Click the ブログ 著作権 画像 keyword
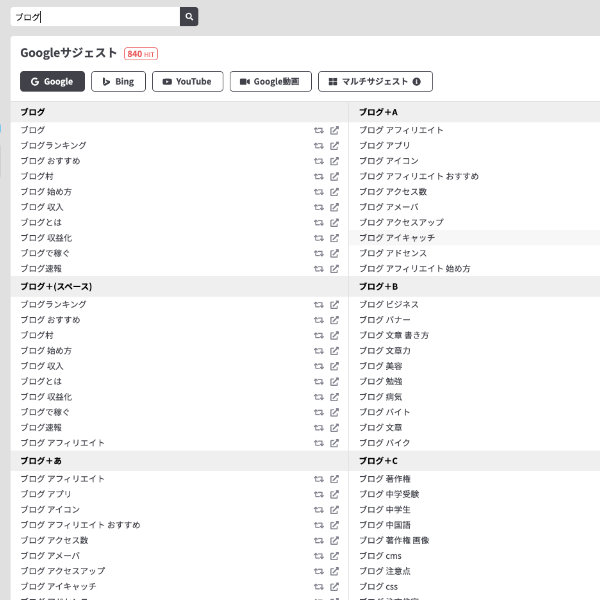Viewport: 600px width, 600px height. click(394, 540)
